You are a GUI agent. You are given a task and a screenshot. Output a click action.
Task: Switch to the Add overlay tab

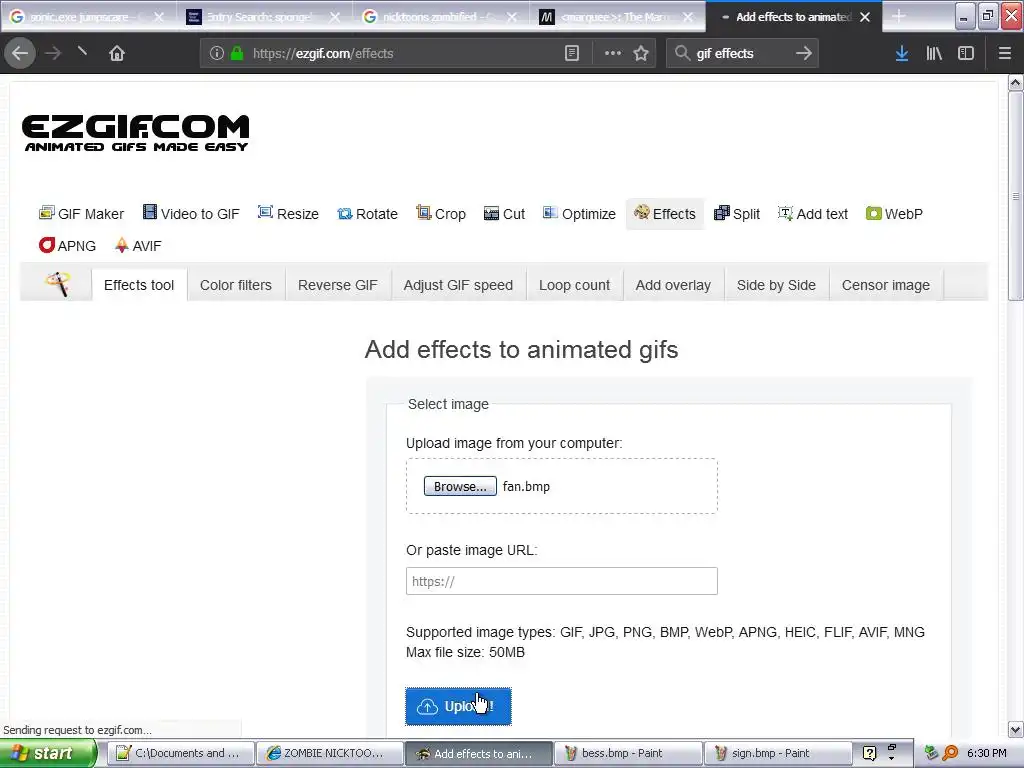tap(673, 285)
